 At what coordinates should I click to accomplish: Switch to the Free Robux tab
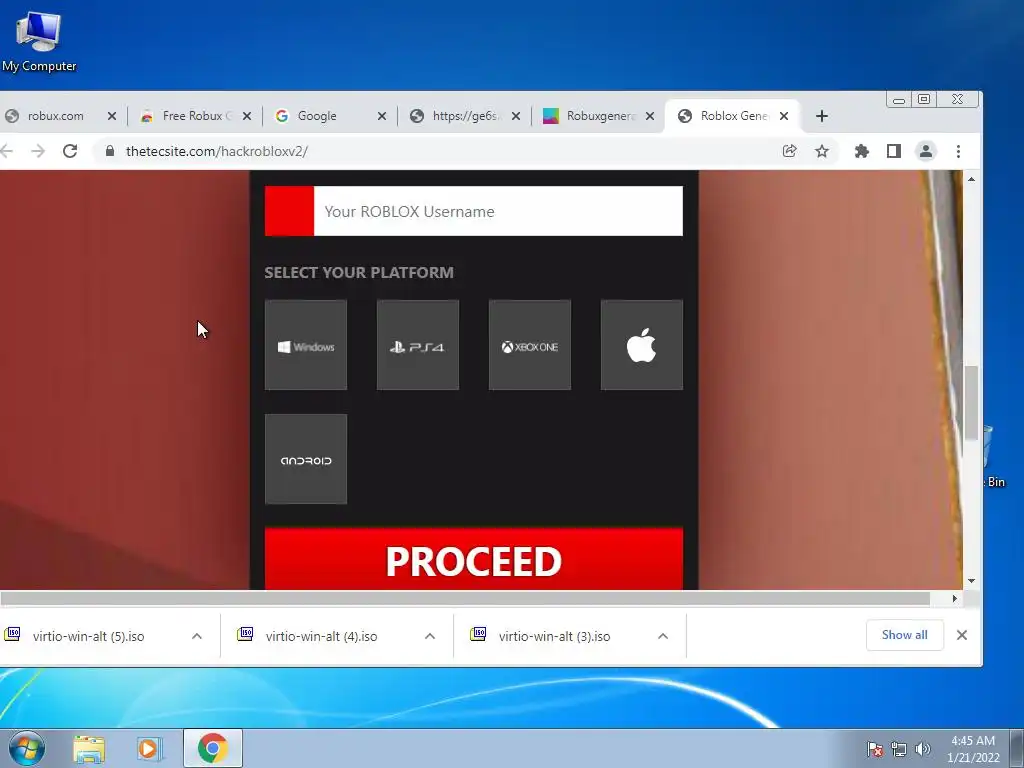point(195,116)
